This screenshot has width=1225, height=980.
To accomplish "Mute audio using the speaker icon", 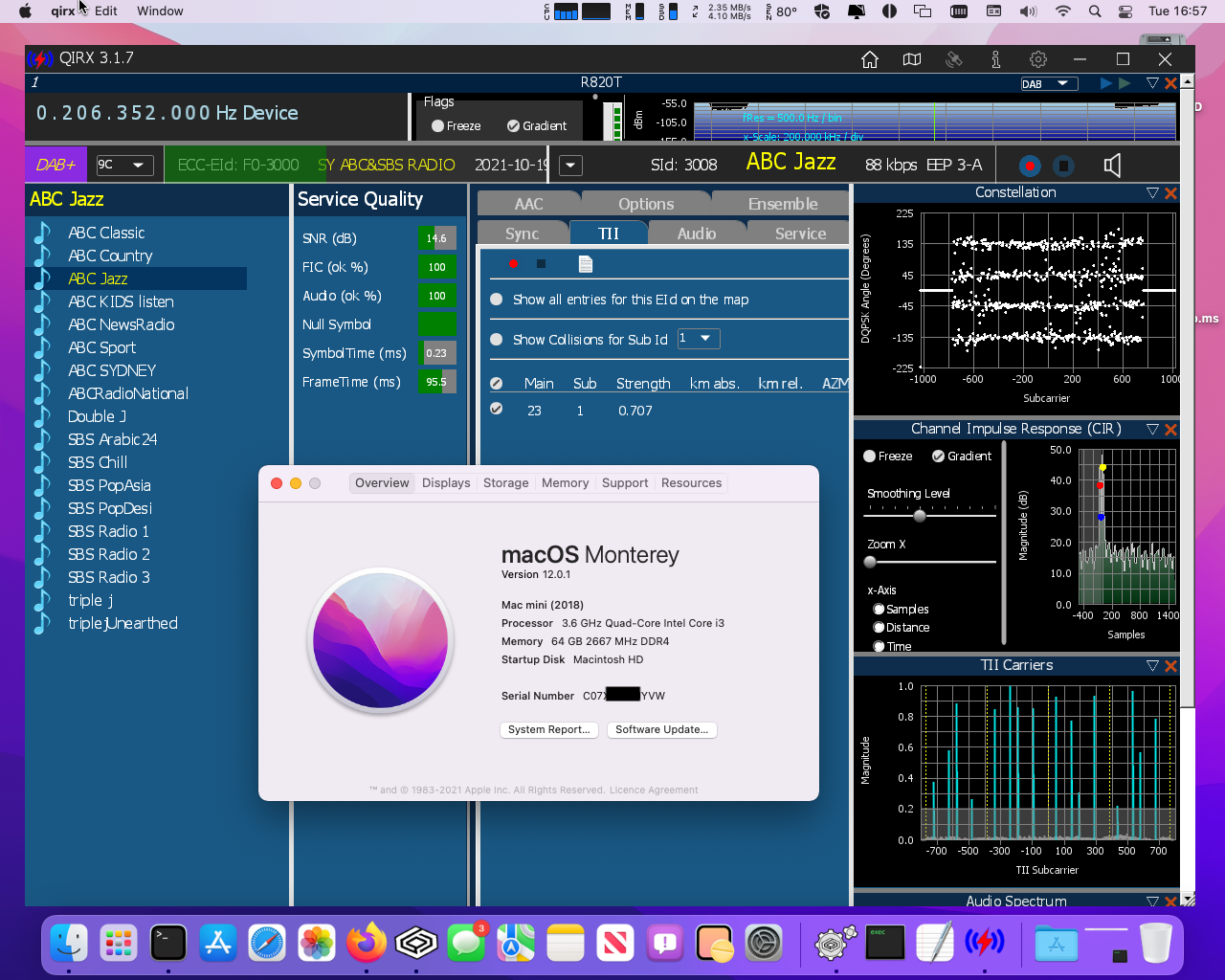I will (x=1112, y=166).
